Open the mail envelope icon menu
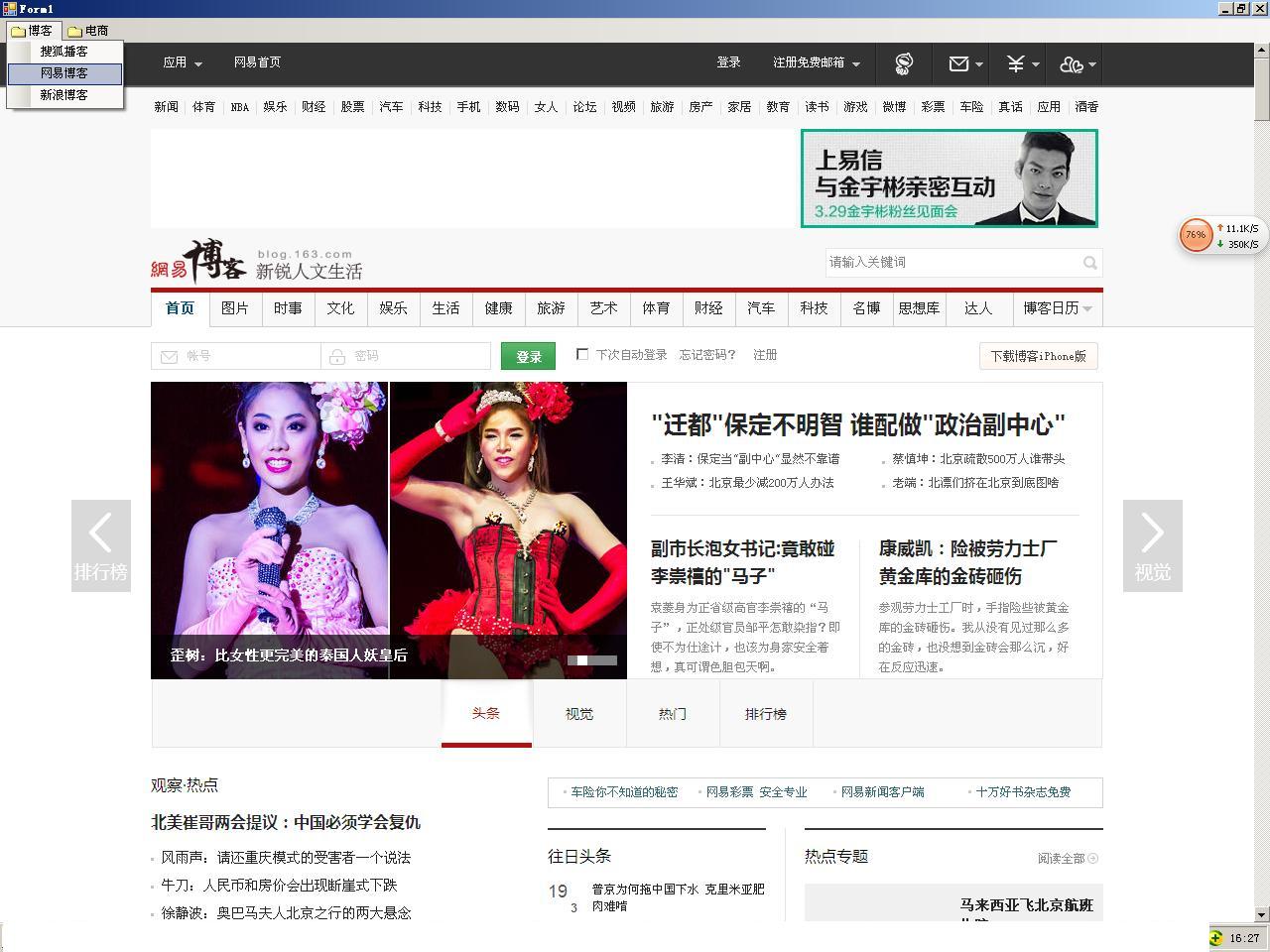Image resolution: width=1270 pixels, height=952 pixels. (965, 64)
